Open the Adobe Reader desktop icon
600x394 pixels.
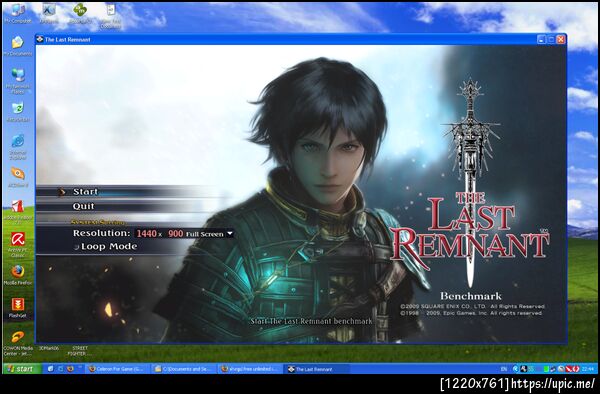click(18, 206)
